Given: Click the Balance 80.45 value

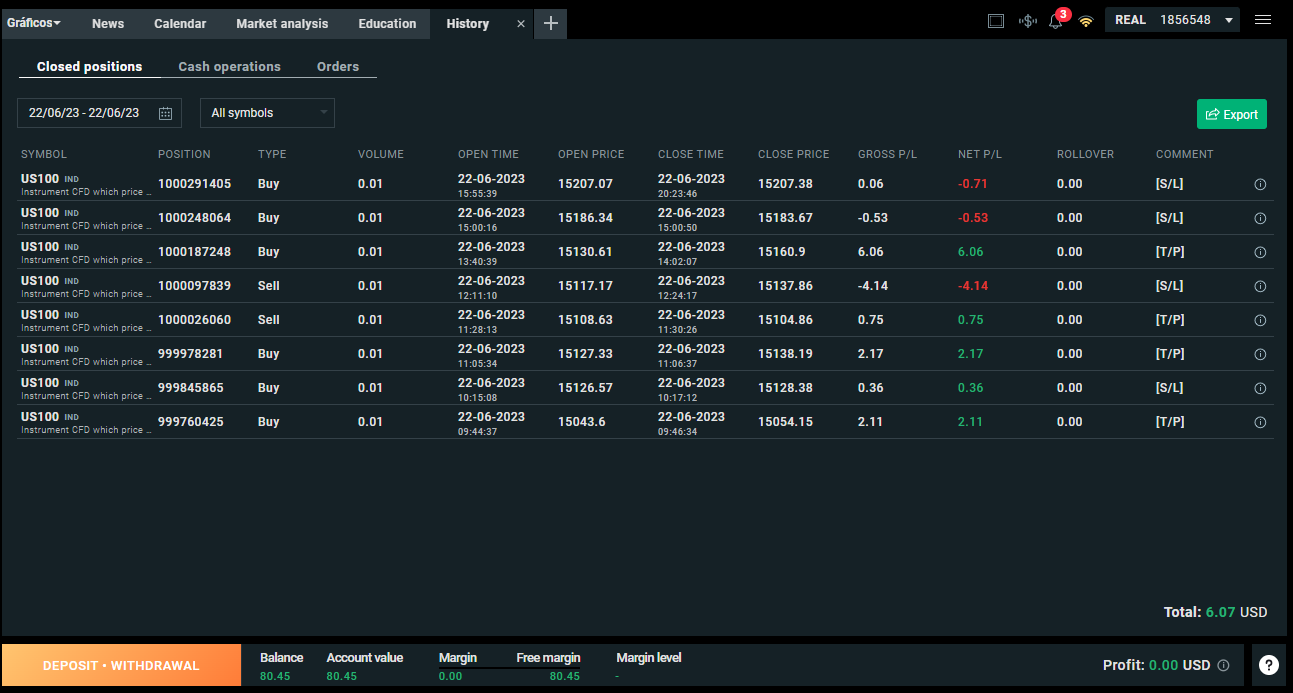Looking at the screenshot, I should pyautogui.click(x=274, y=676).
